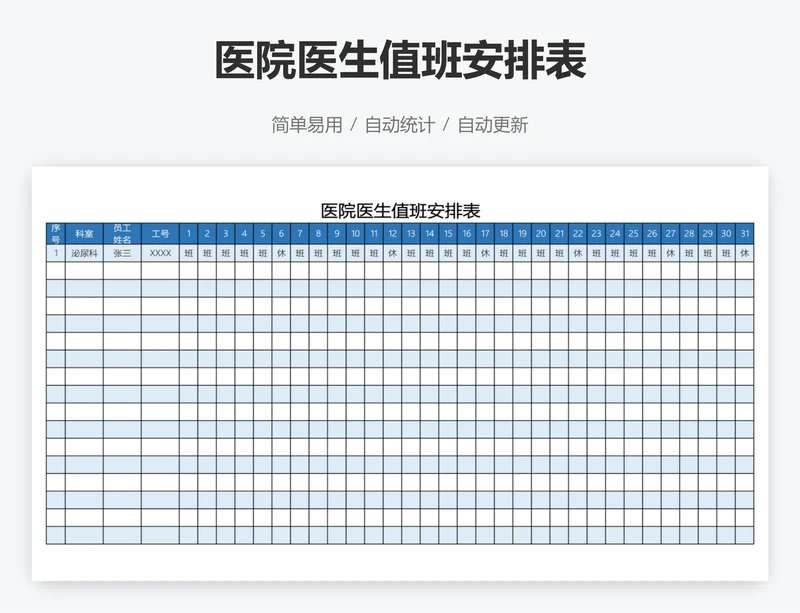The image size is (800, 613).
Task: Select 张三's 班 cell for day 13
Action: pyautogui.click(x=411, y=253)
